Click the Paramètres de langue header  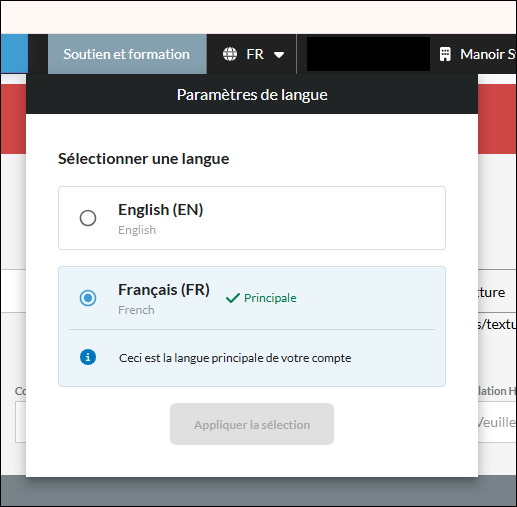coord(252,95)
